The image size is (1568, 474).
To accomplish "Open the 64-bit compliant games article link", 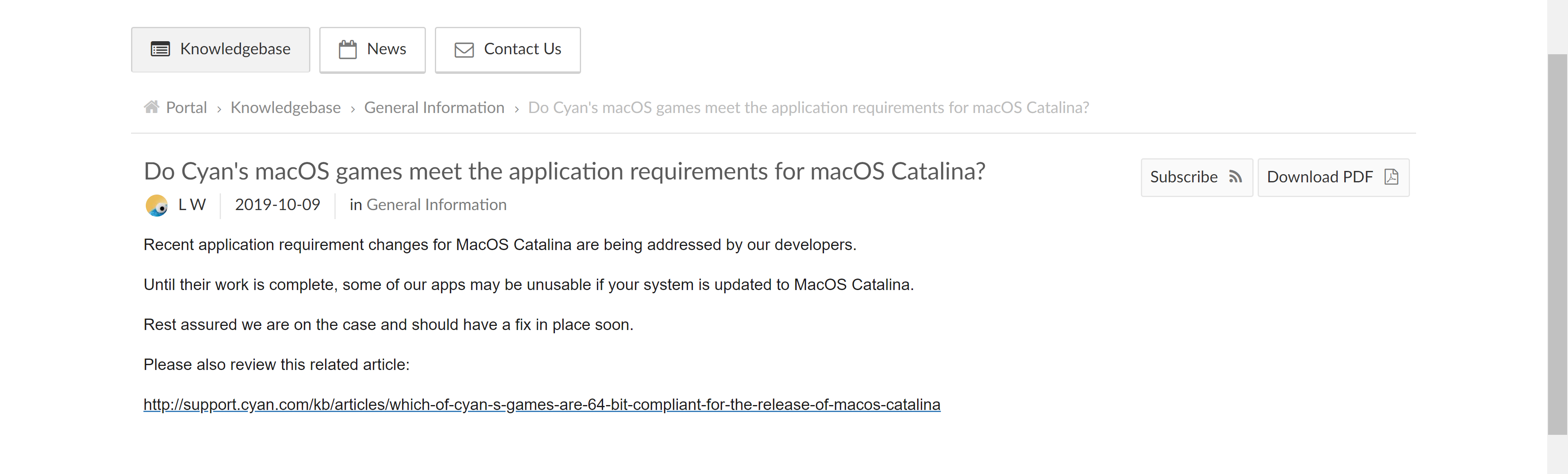I will [542, 404].
